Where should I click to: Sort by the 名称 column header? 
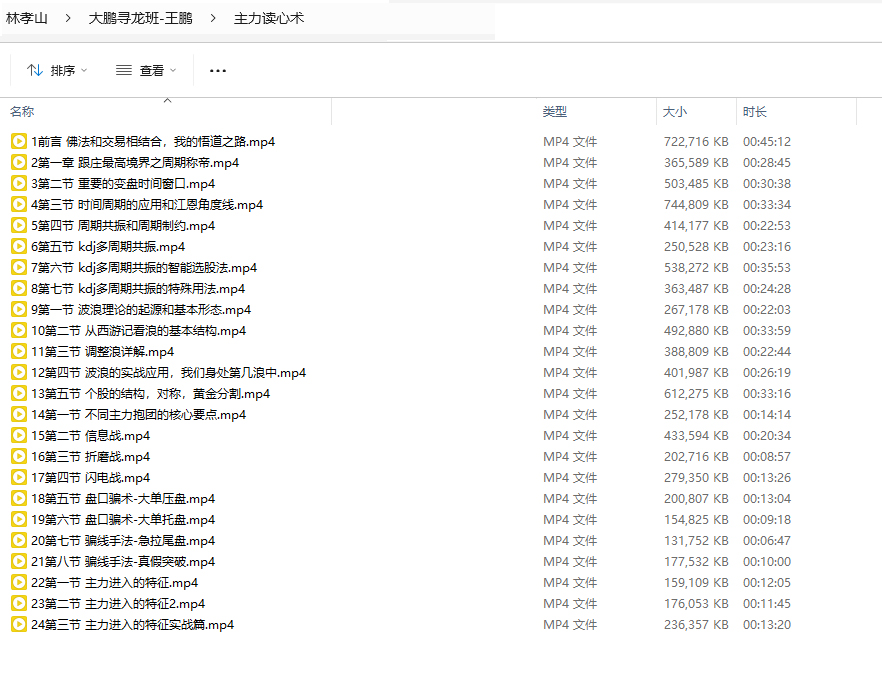(22, 112)
